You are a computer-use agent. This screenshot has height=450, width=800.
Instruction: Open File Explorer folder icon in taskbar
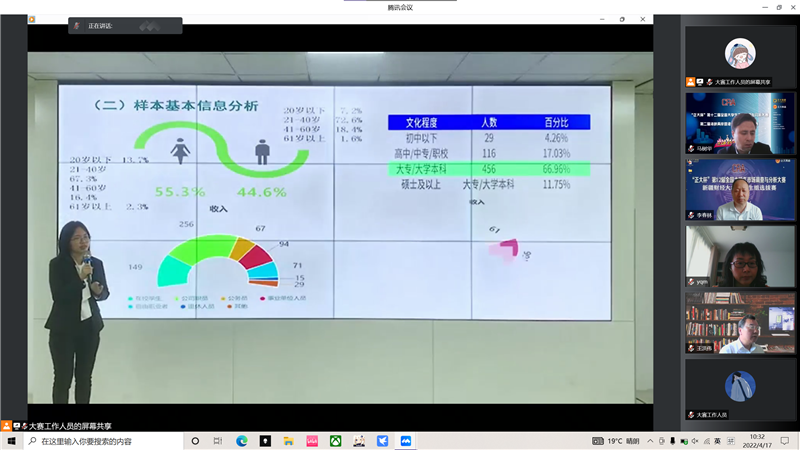(288, 441)
